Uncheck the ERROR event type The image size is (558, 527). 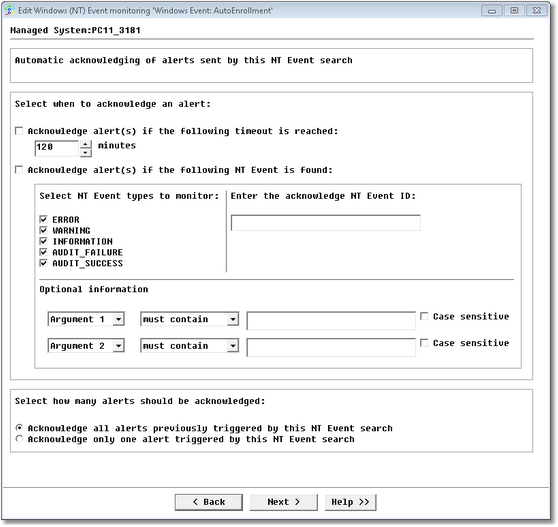(x=43, y=219)
